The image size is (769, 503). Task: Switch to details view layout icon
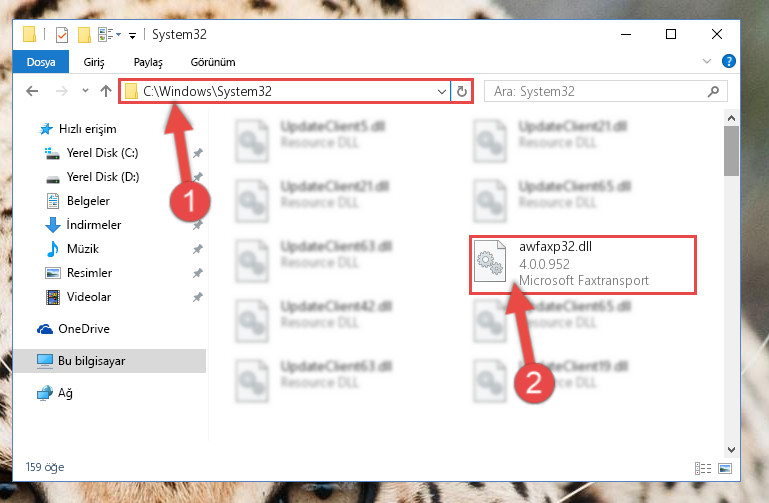703,468
